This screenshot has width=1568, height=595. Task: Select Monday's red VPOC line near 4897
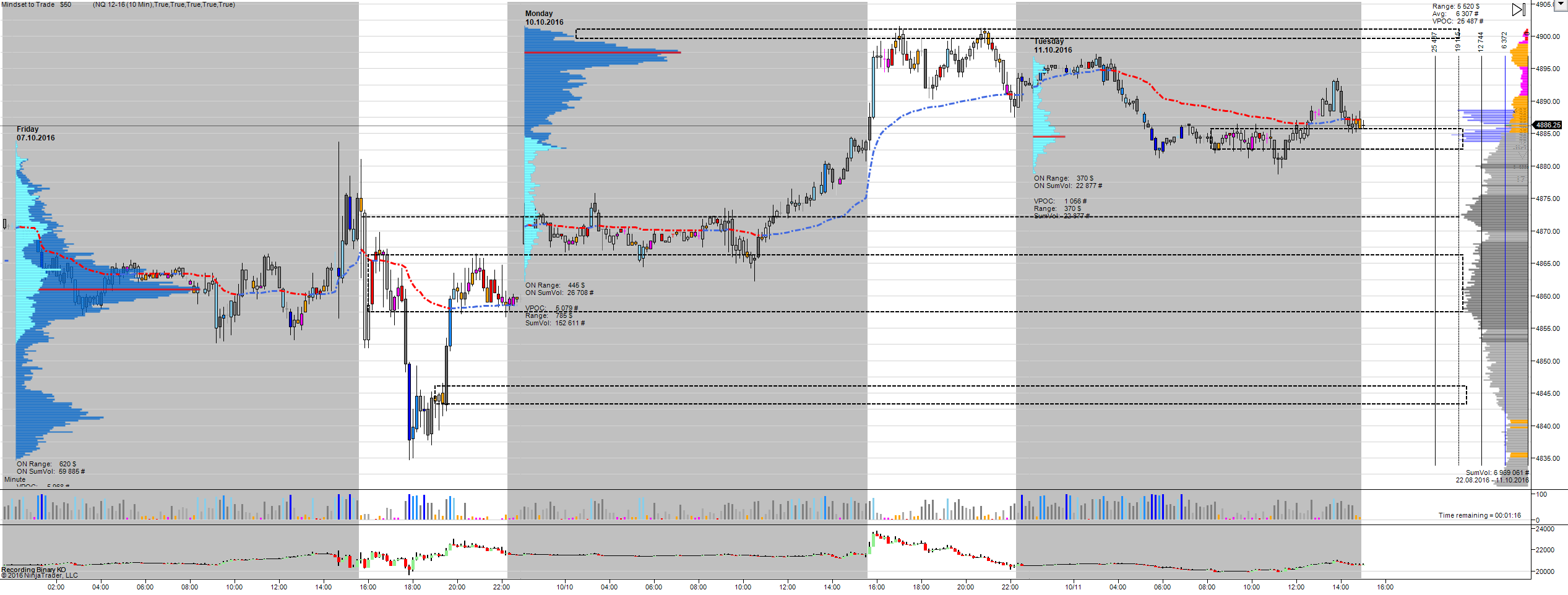pos(602,53)
